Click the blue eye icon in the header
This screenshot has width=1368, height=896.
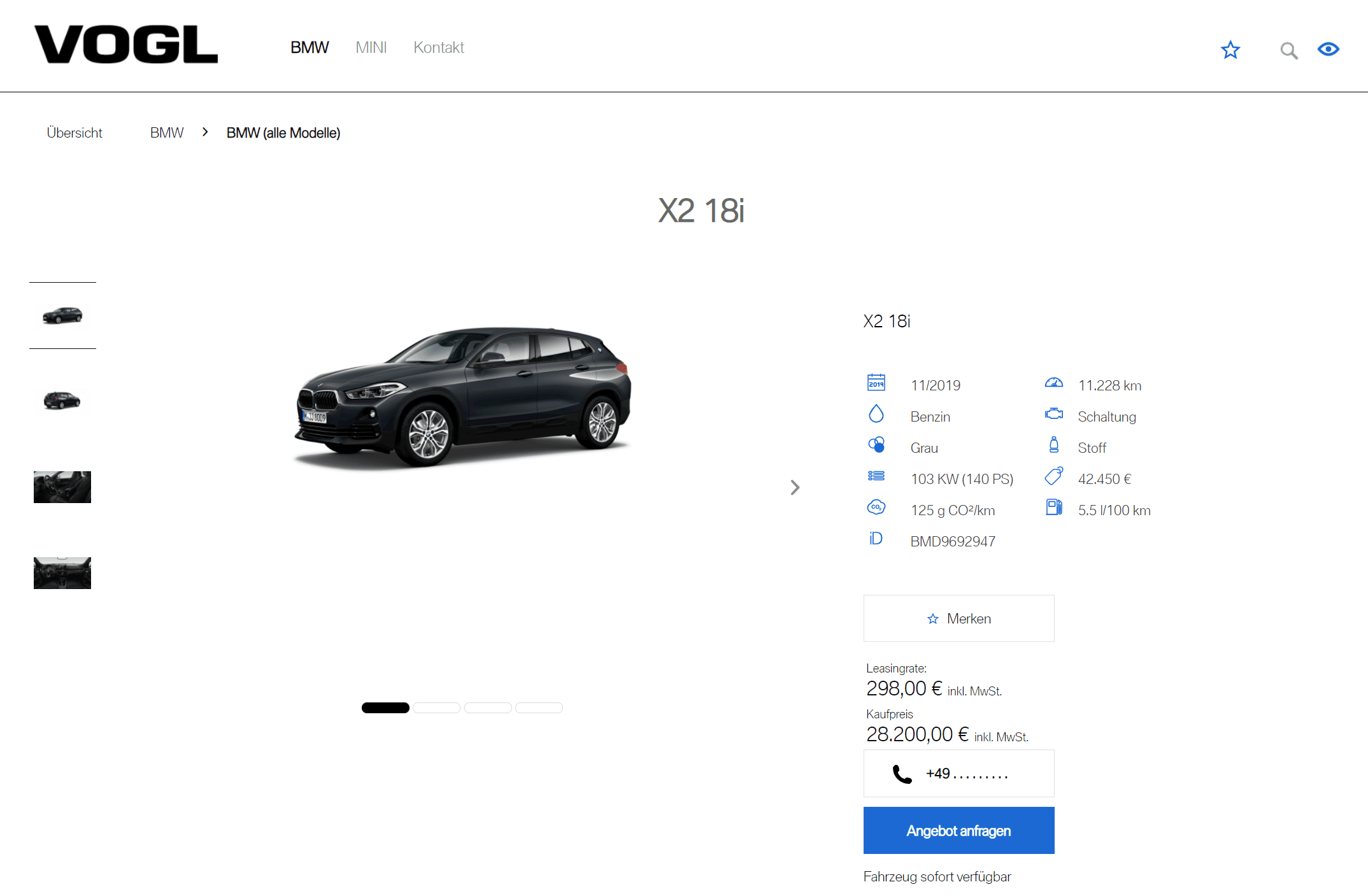[x=1329, y=49]
